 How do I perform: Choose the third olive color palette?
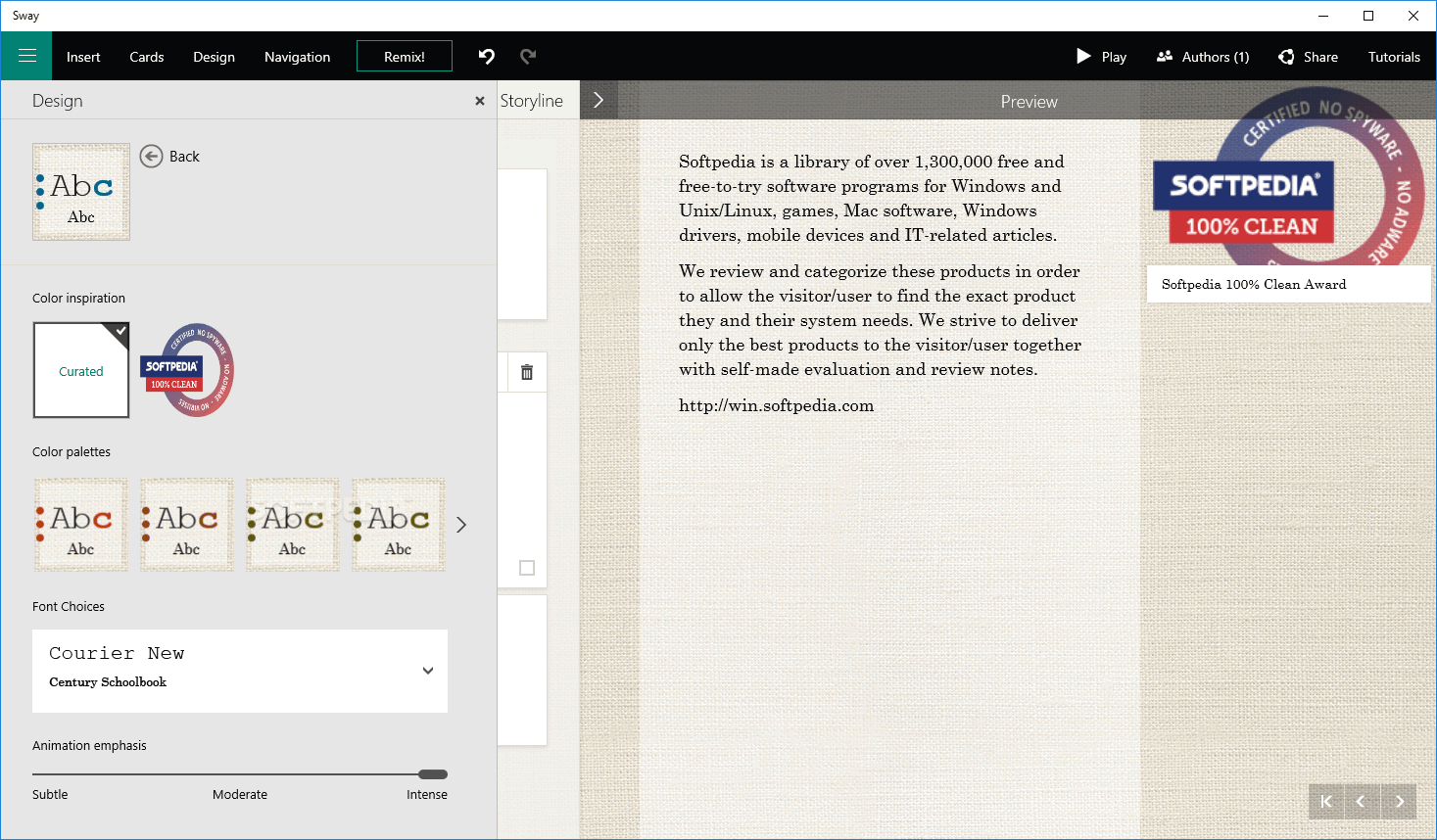pyautogui.click(x=293, y=525)
